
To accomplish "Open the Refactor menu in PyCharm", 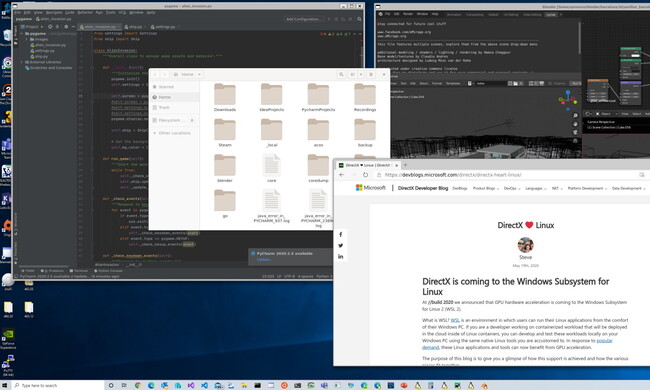I will [x=85, y=12].
